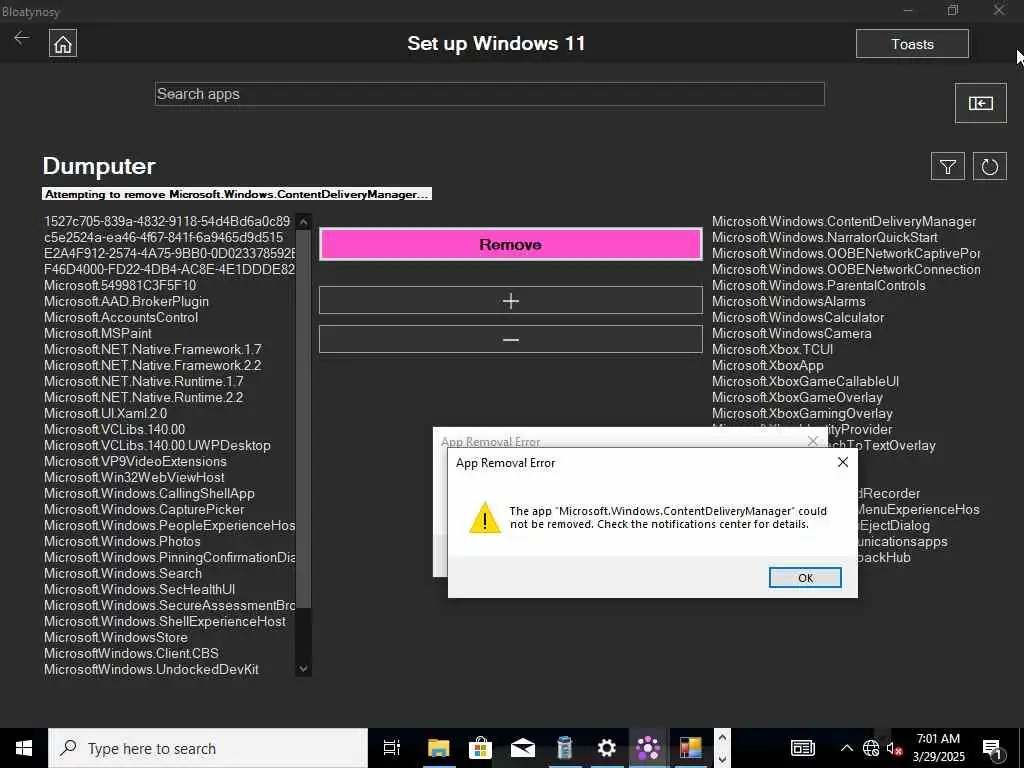Open File Explorer from taskbar

point(439,748)
